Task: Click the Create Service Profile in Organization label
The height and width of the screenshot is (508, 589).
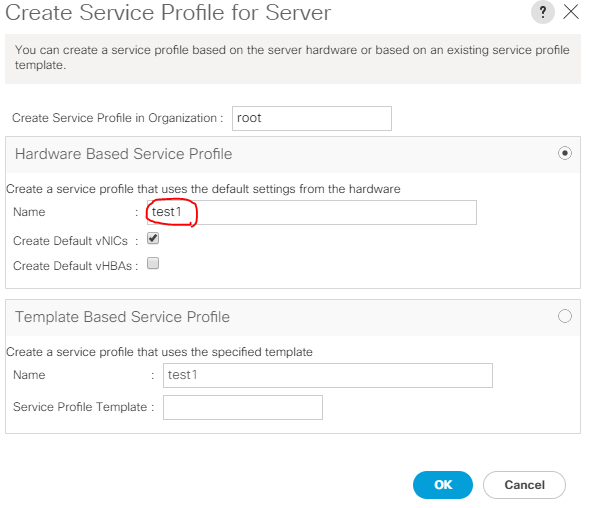Action: (115, 118)
